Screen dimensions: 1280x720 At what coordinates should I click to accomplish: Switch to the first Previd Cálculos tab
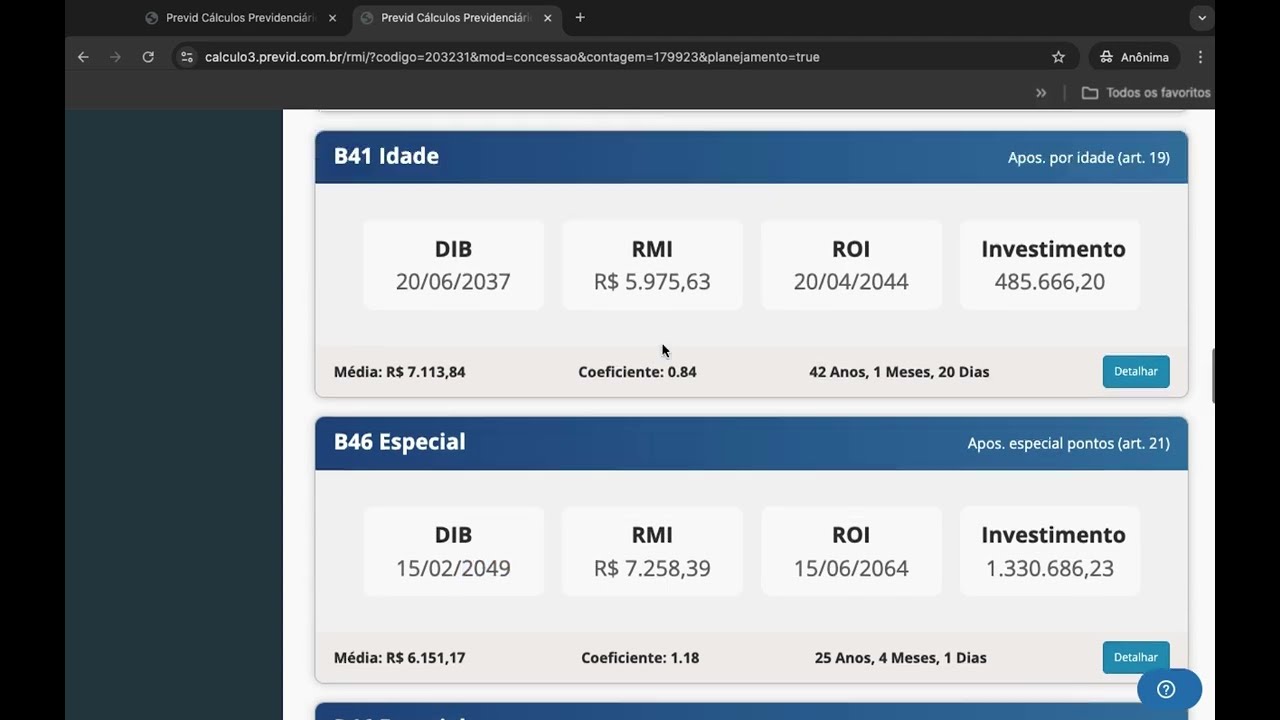click(240, 18)
